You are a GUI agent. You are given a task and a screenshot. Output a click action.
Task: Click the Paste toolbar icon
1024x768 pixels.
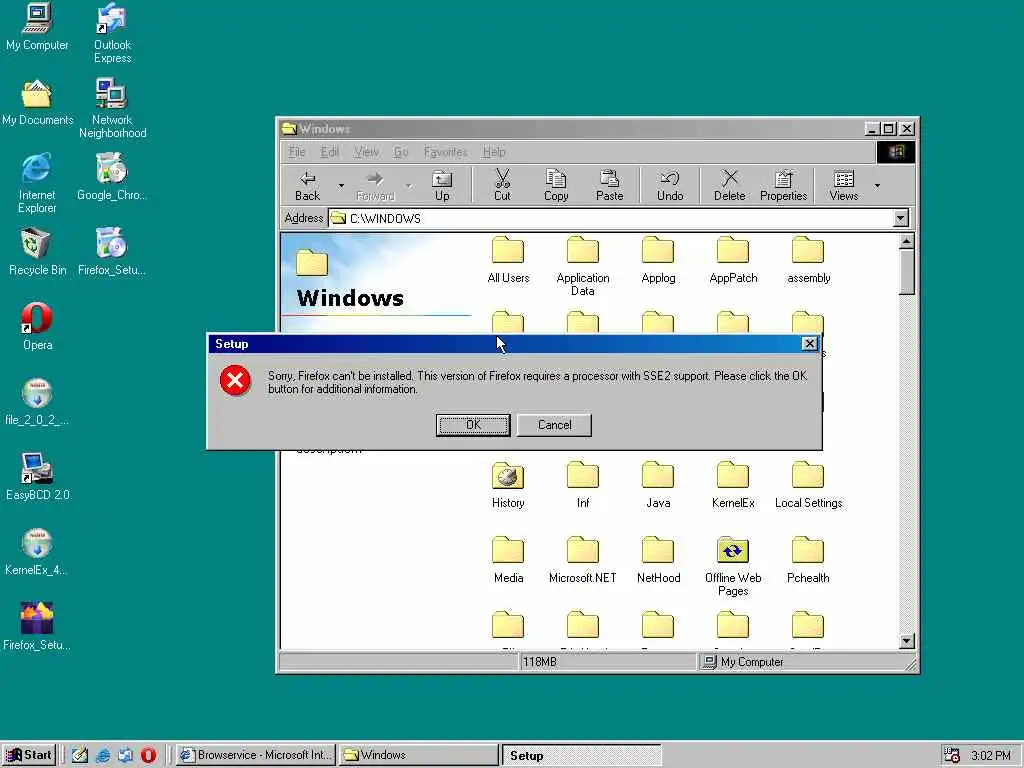pos(609,185)
